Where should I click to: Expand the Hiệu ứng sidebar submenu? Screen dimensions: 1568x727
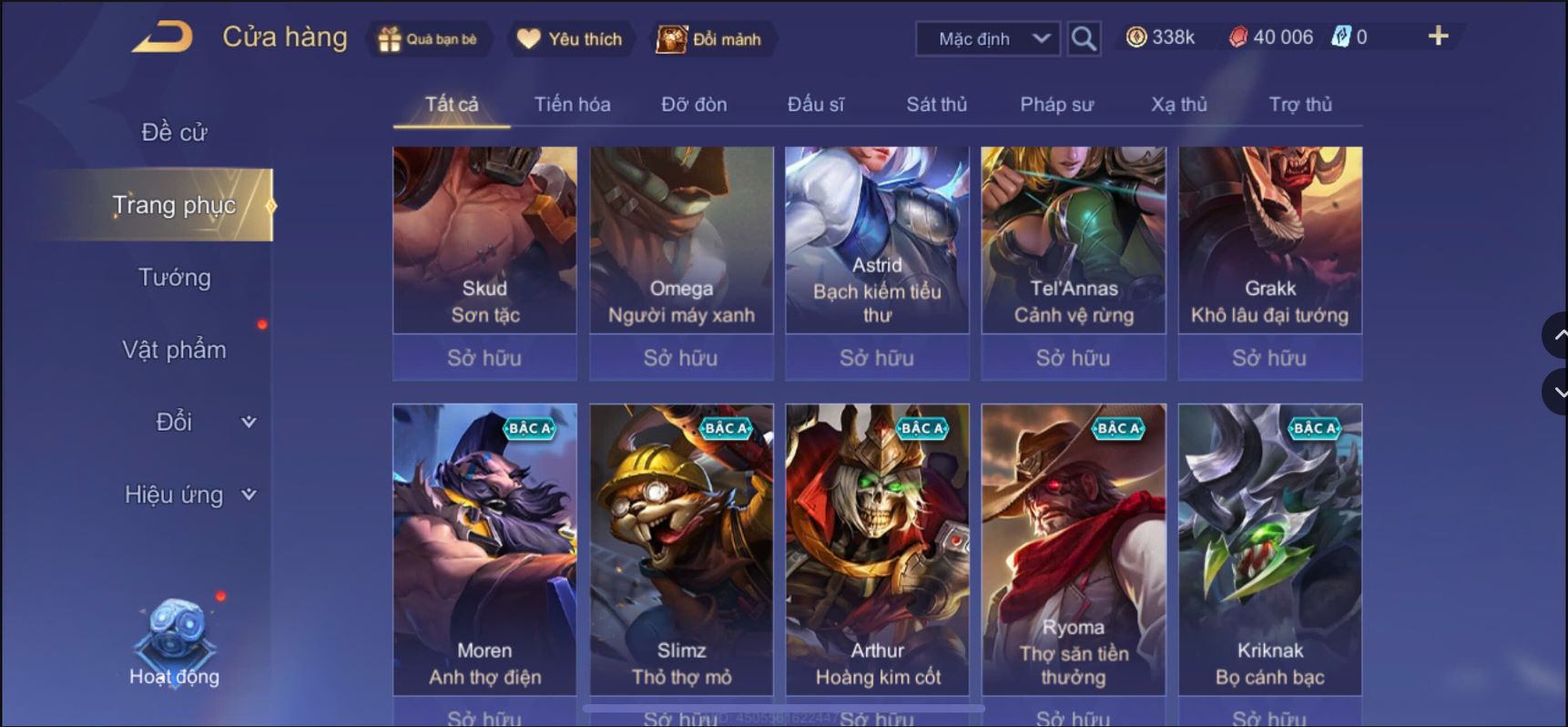pyautogui.click(x=249, y=495)
